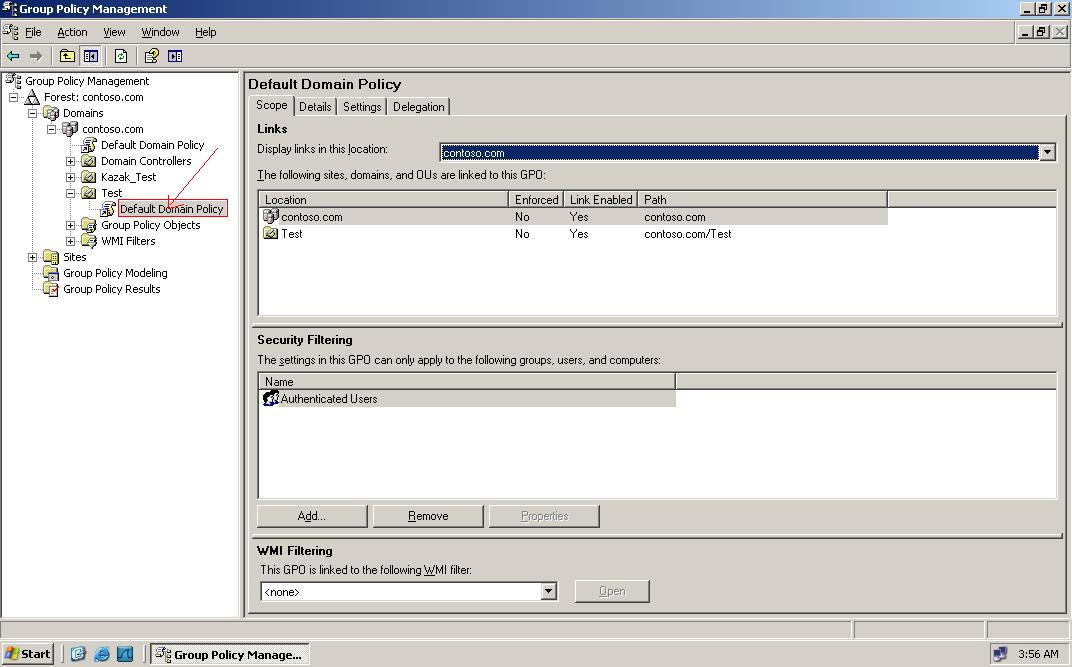Expand the Group Policy Objects node

click(x=70, y=225)
